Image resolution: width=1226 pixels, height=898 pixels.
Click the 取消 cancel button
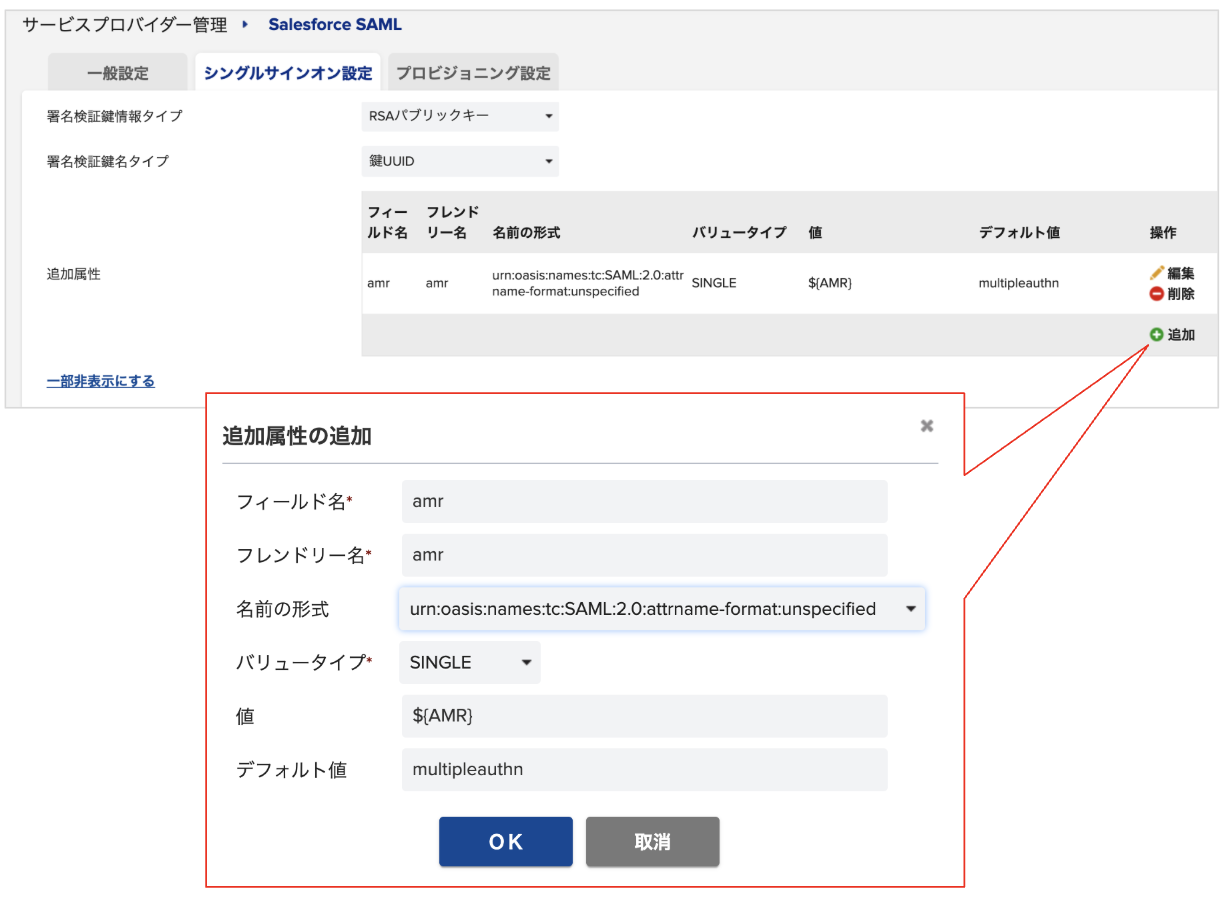pos(653,842)
